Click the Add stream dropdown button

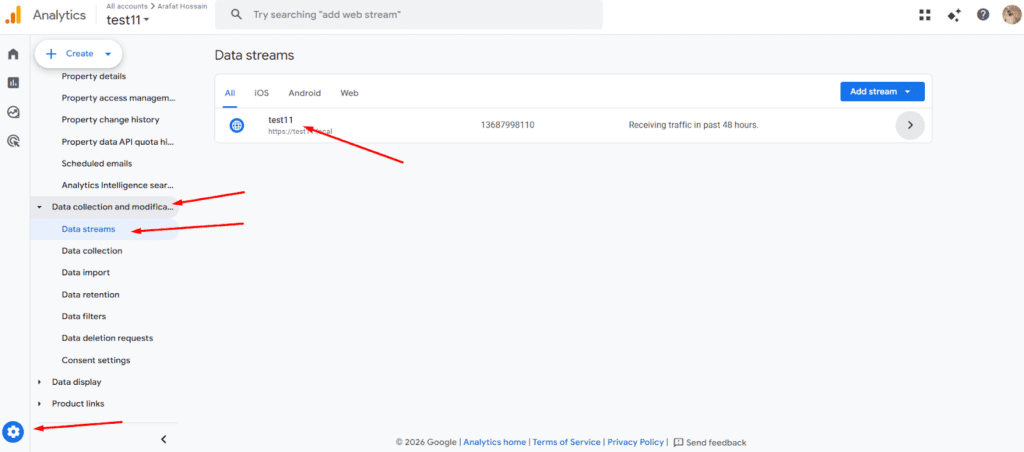click(881, 92)
